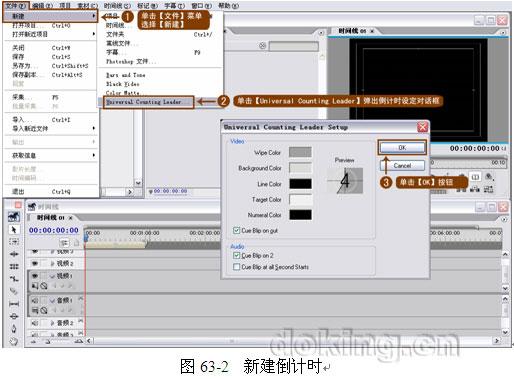Viewport: 514px width, 379px height.
Task: Choose Bars and Tone from submenu
Action: tap(125, 75)
